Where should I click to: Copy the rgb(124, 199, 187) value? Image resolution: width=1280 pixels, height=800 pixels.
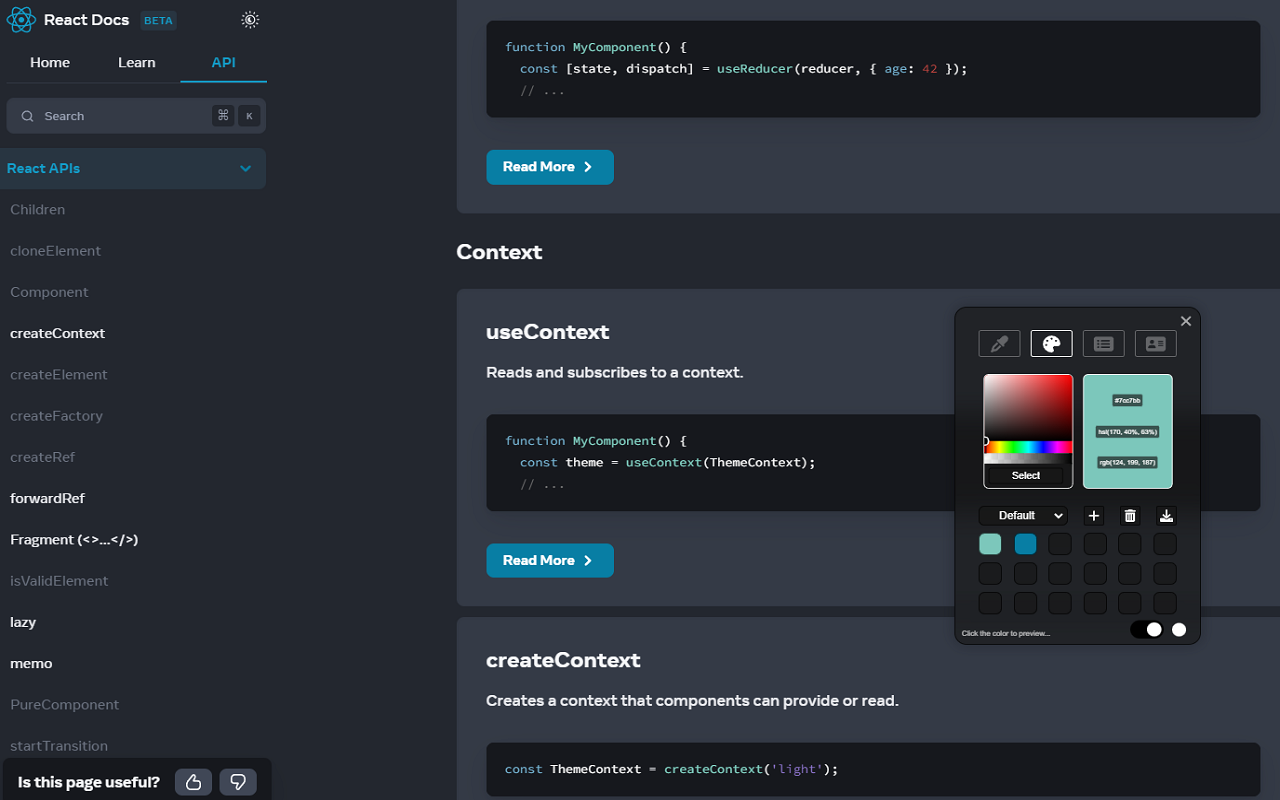(1127, 462)
